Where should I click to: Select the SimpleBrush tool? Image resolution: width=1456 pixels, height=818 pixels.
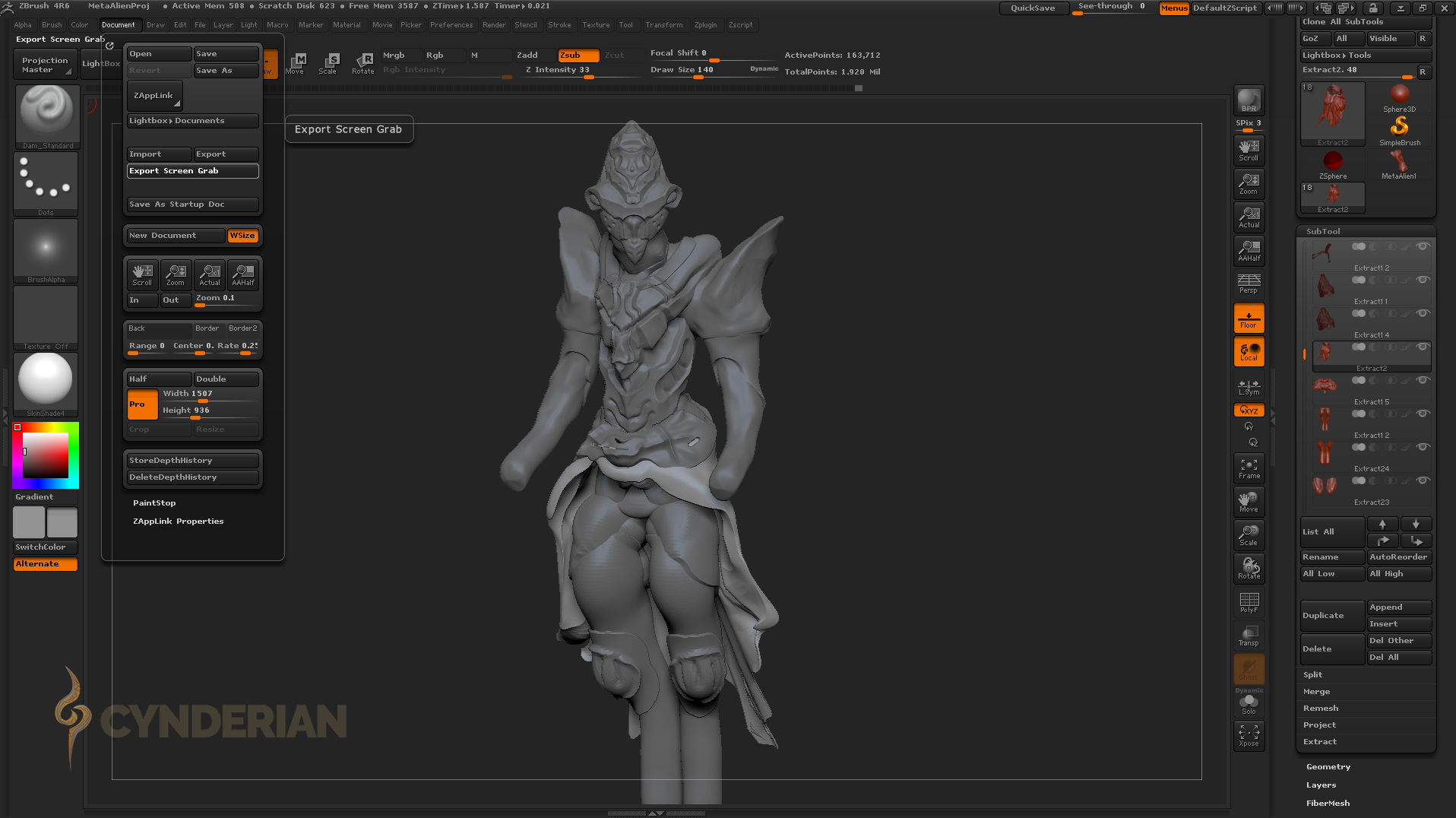coord(1399,131)
